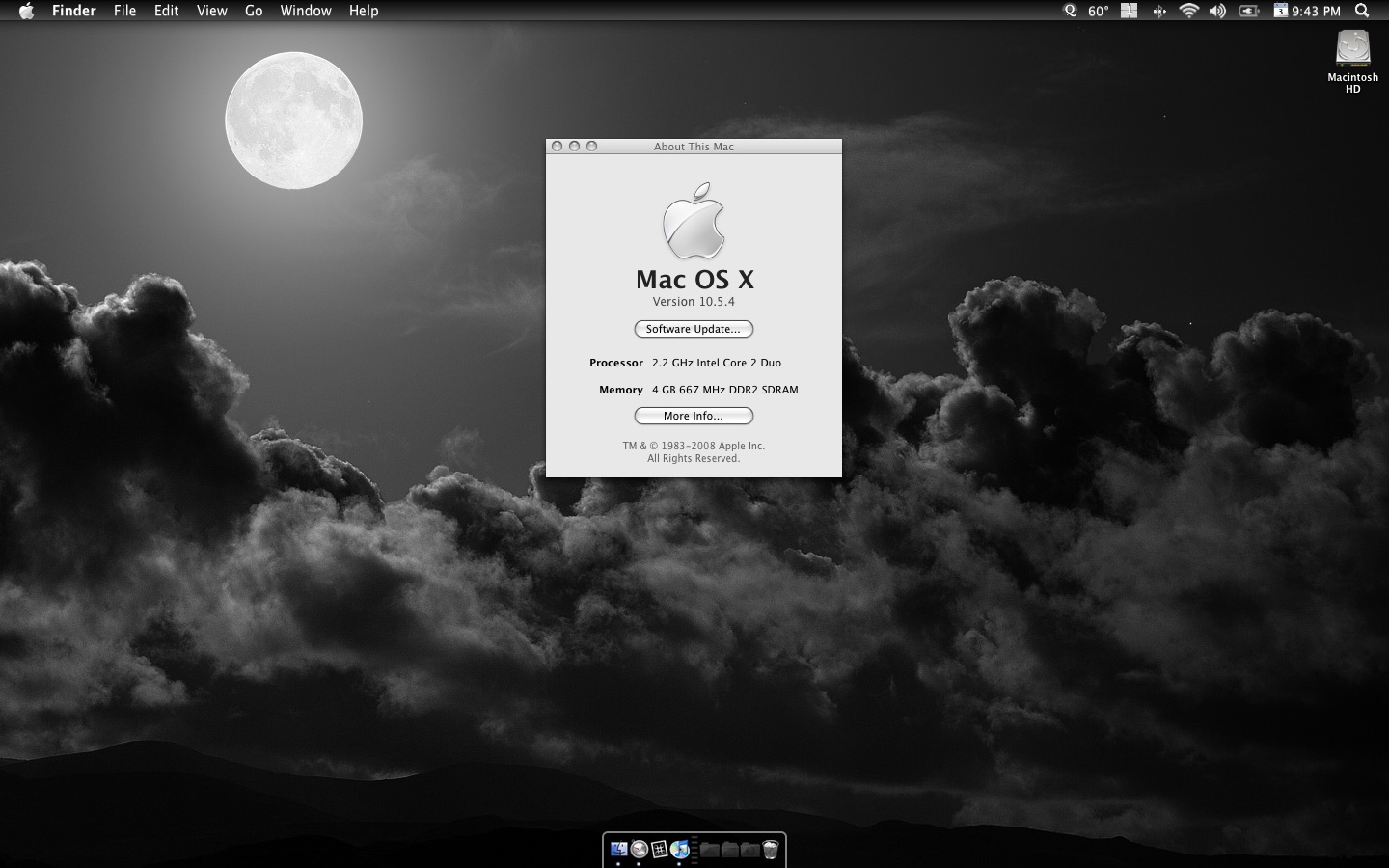The width and height of the screenshot is (1389, 868).
Task: Click the Finder icon in the Dock
Action: click(618, 850)
